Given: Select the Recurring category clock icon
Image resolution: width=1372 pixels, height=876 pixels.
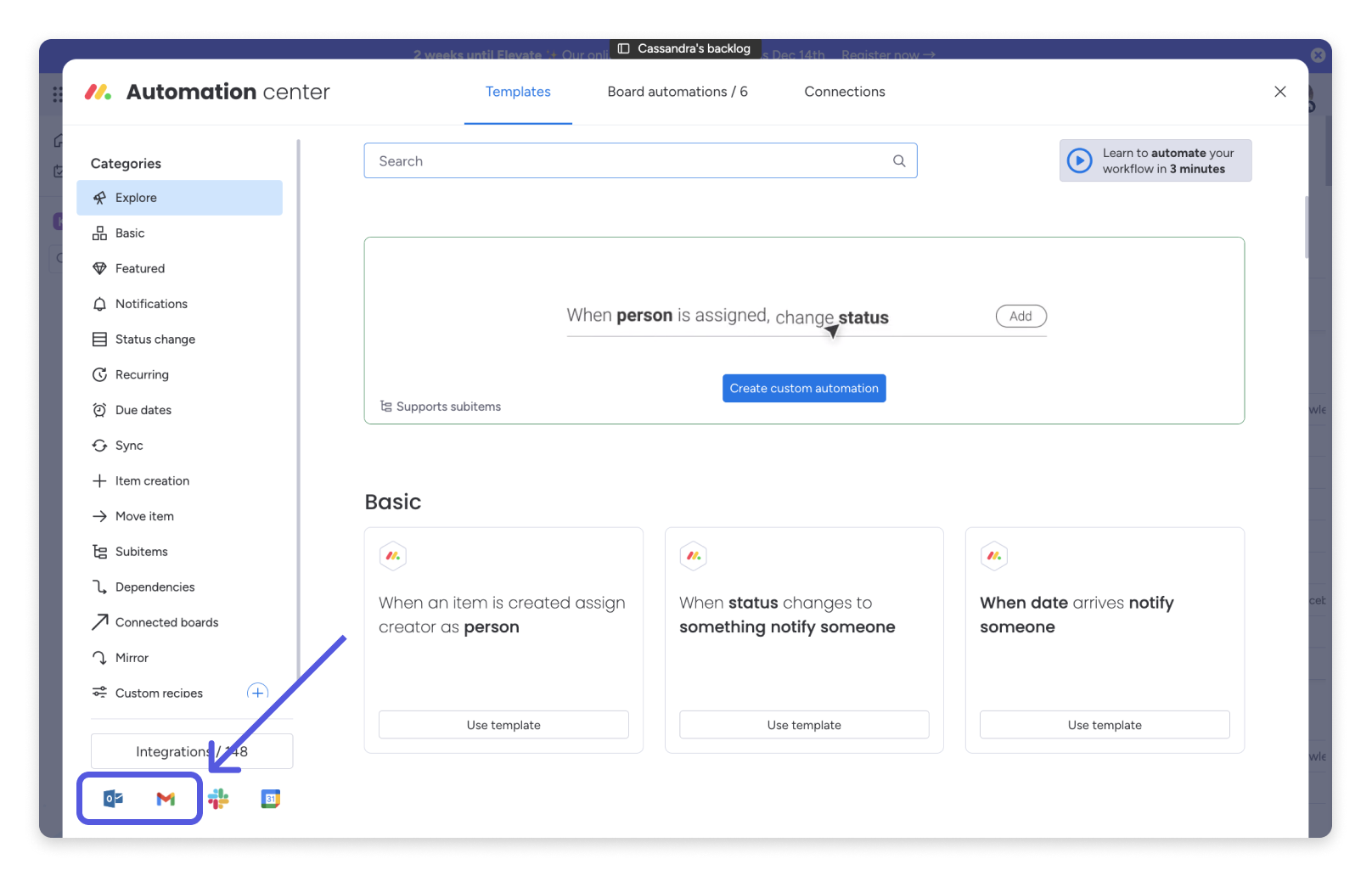Looking at the screenshot, I should click(x=99, y=374).
